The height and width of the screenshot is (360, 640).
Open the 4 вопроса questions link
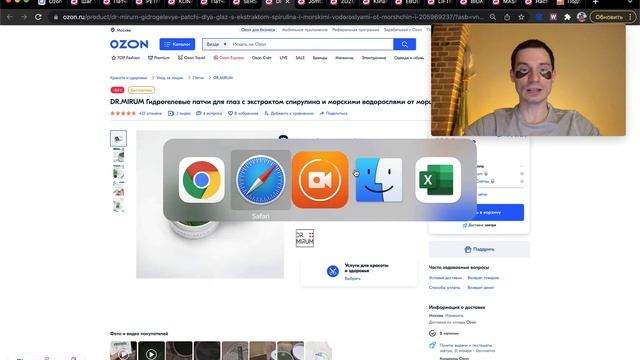click(209, 113)
